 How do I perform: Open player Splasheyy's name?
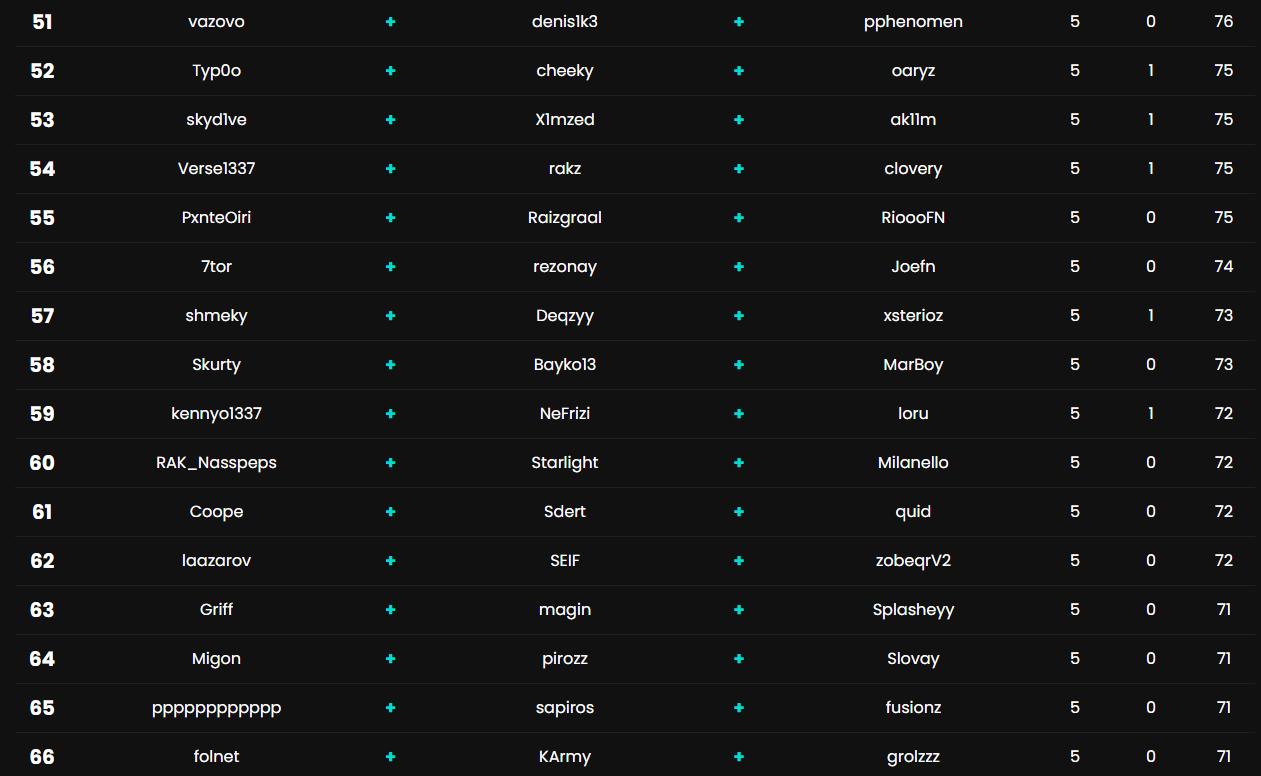tap(913, 610)
